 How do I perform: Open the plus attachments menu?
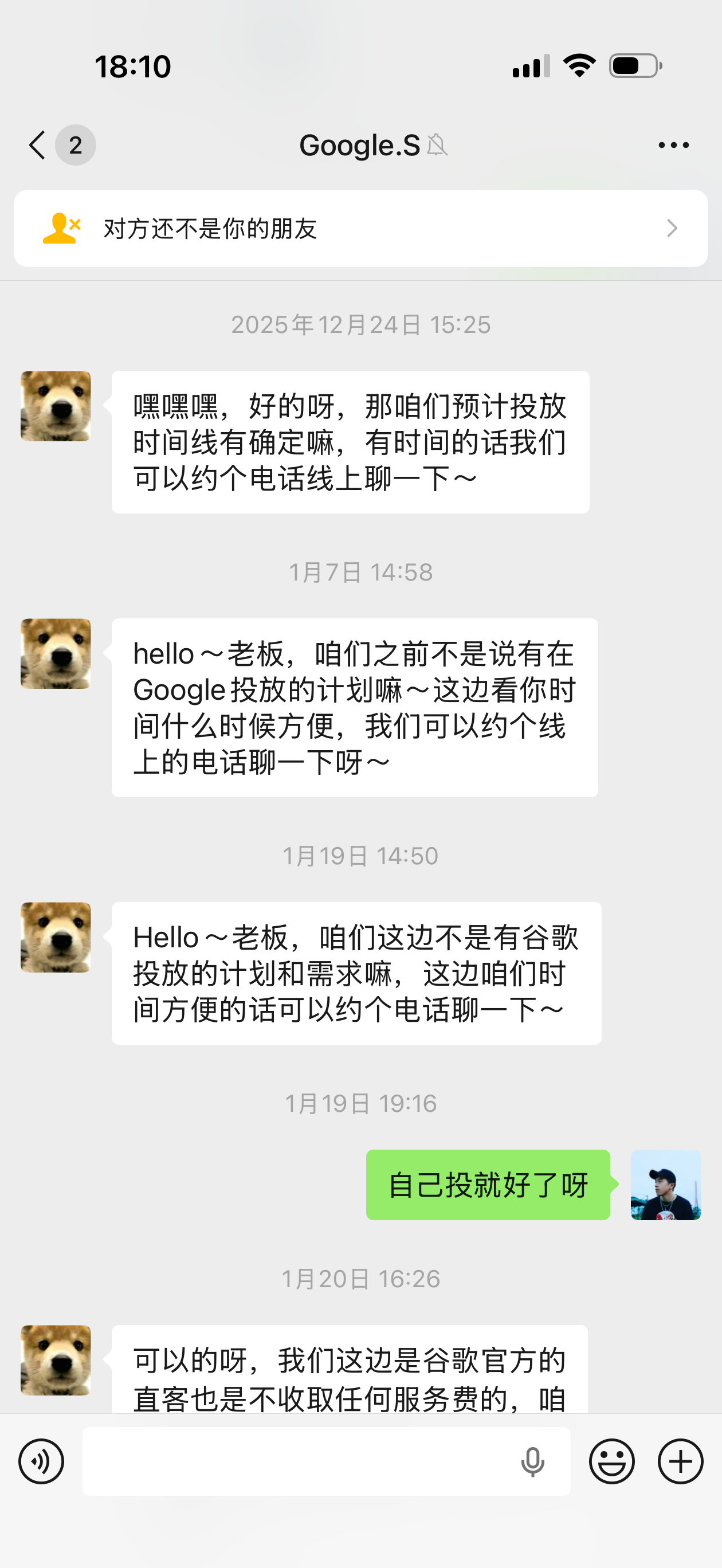point(681,1461)
